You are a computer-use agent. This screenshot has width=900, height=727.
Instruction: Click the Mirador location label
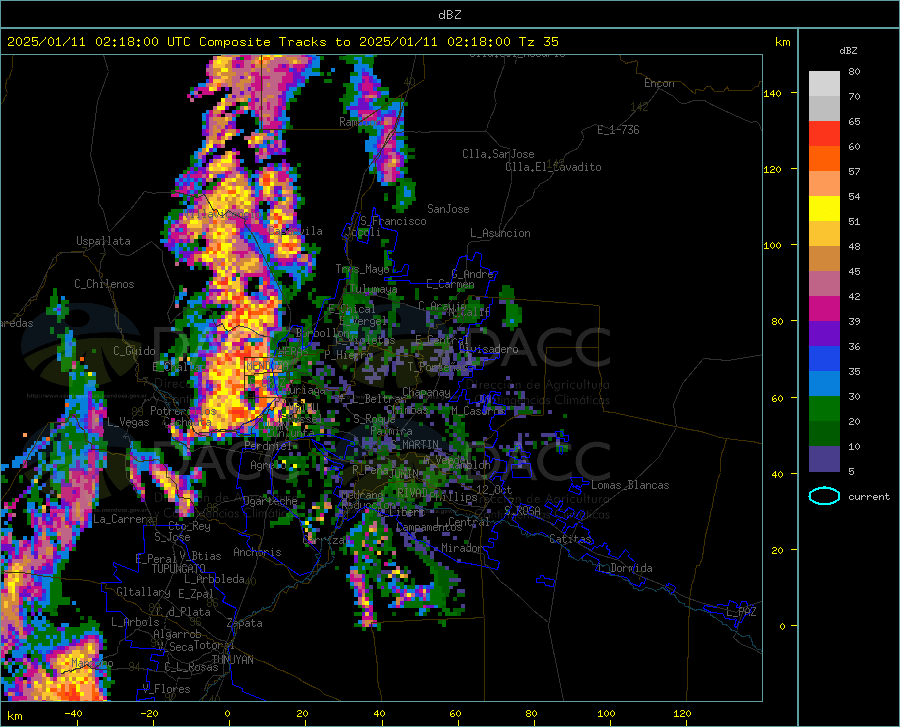(x=462, y=548)
